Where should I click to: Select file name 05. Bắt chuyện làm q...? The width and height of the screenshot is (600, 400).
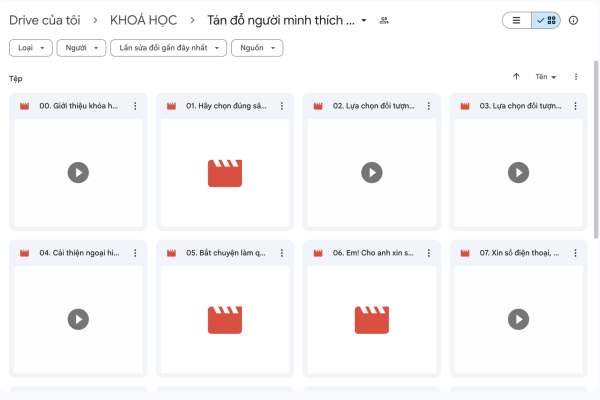(226, 253)
